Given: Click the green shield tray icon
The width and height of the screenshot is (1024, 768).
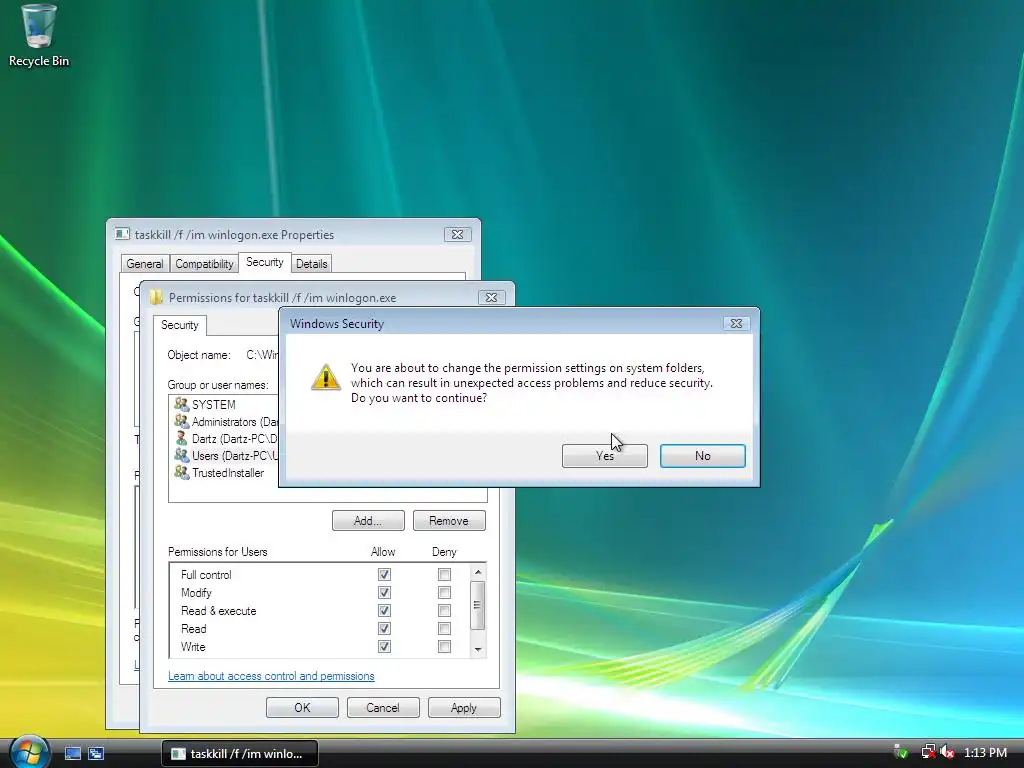Looking at the screenshot, I should [901, 752].
